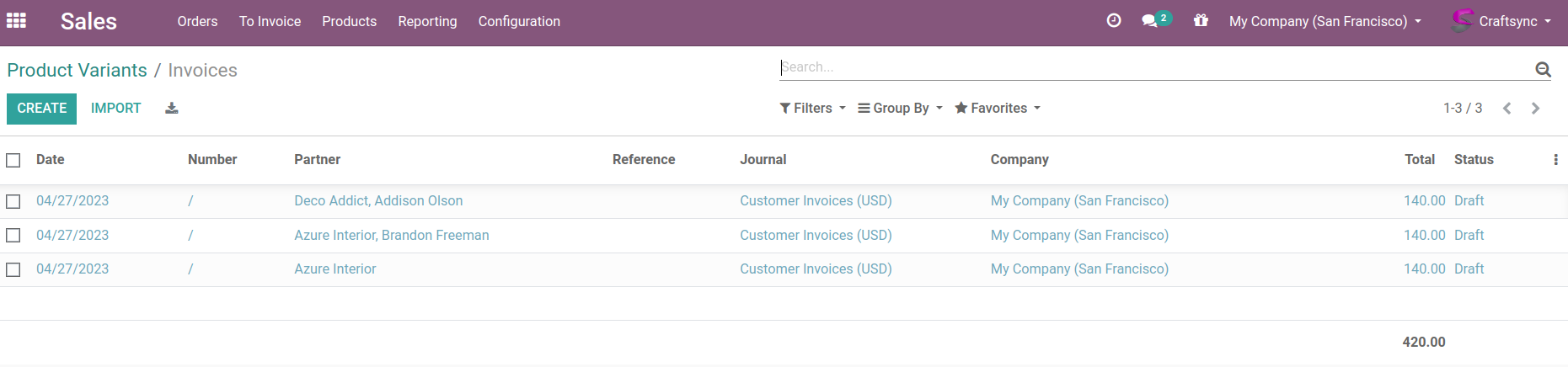Go to the next page arrow
Viewport: 1568px width, 367px height.
1535,109
